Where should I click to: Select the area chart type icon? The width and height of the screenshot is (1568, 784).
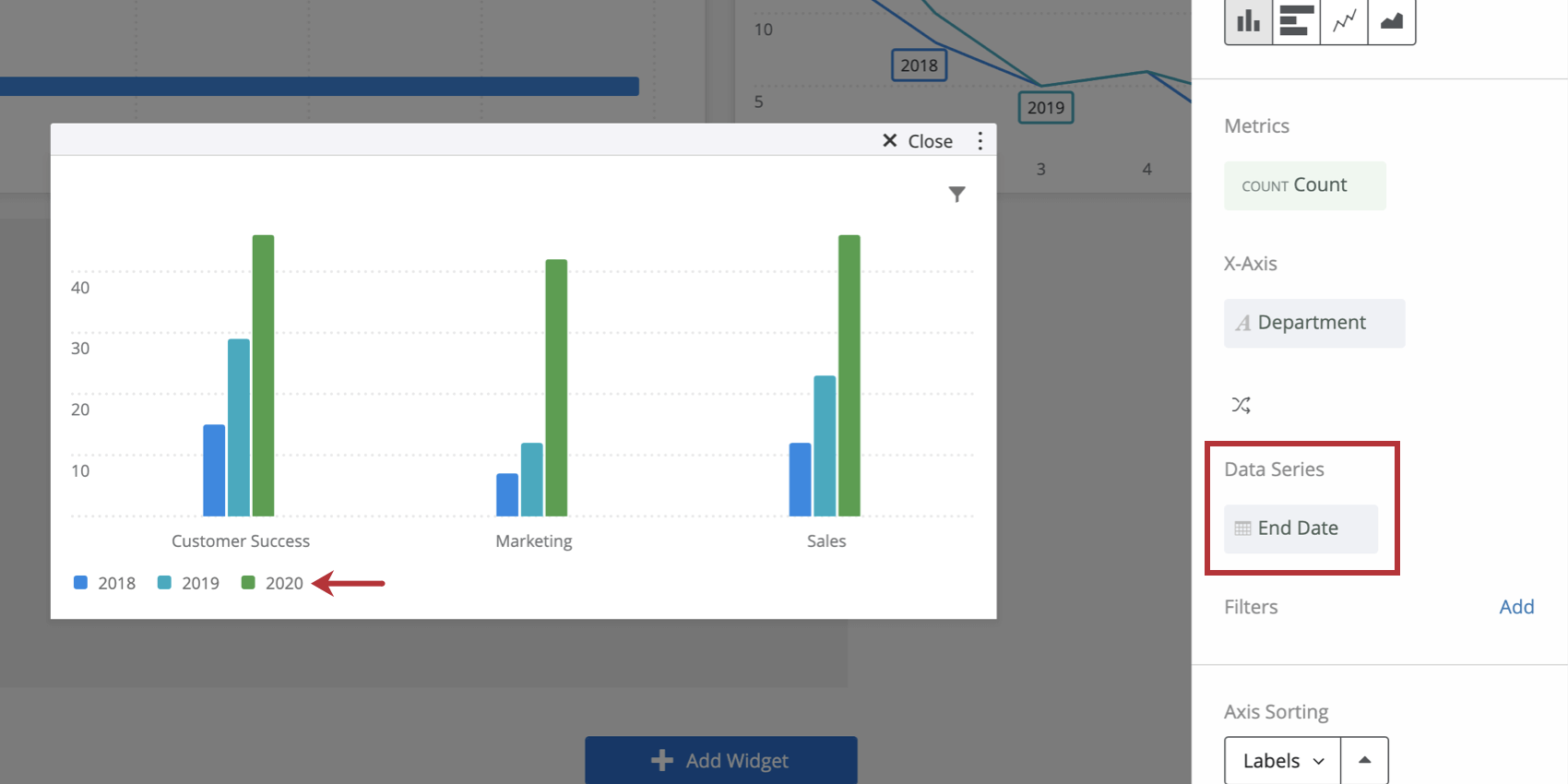pyautogui.click(x=1392, y=20)
